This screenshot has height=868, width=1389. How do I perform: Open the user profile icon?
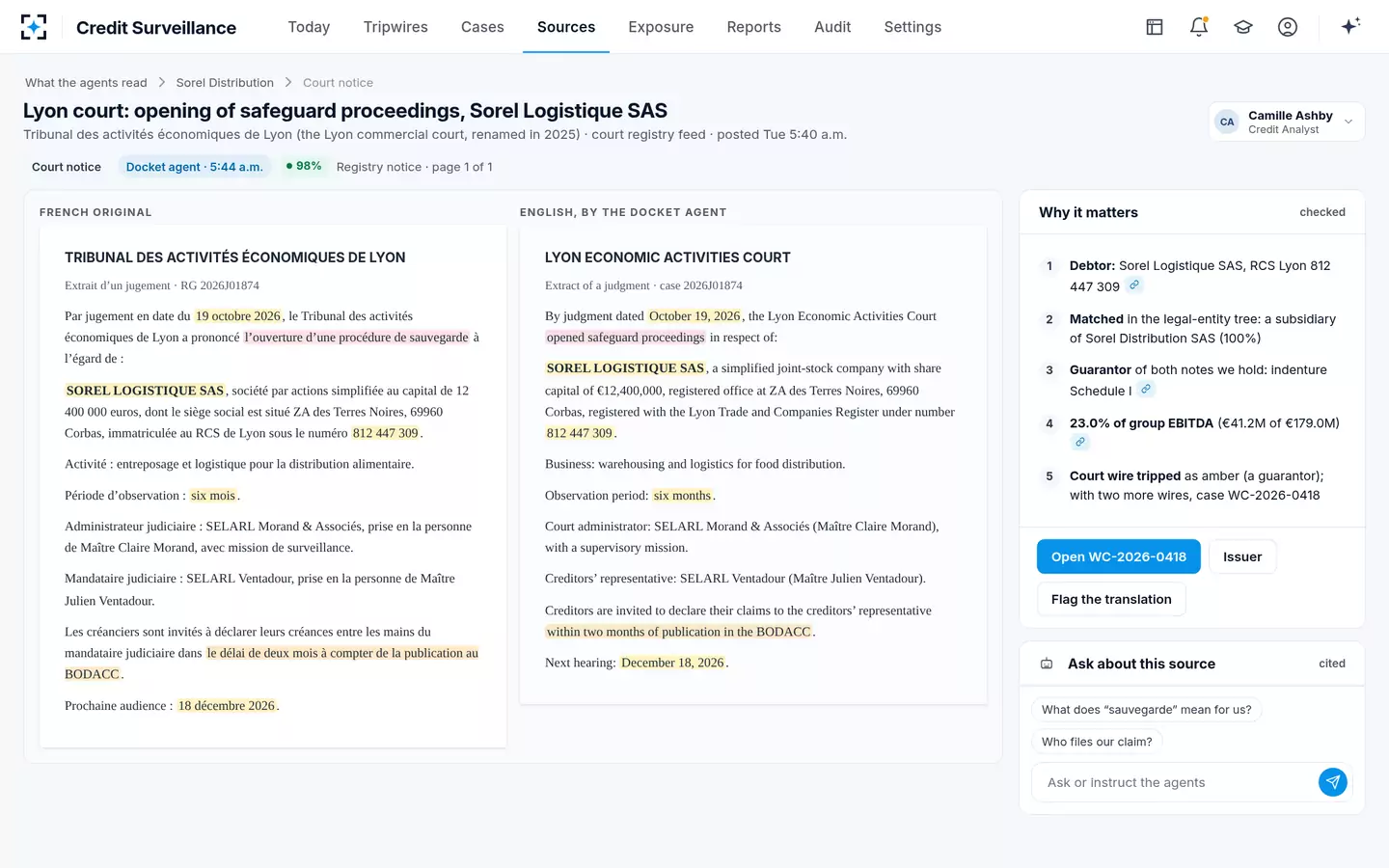1288,27
